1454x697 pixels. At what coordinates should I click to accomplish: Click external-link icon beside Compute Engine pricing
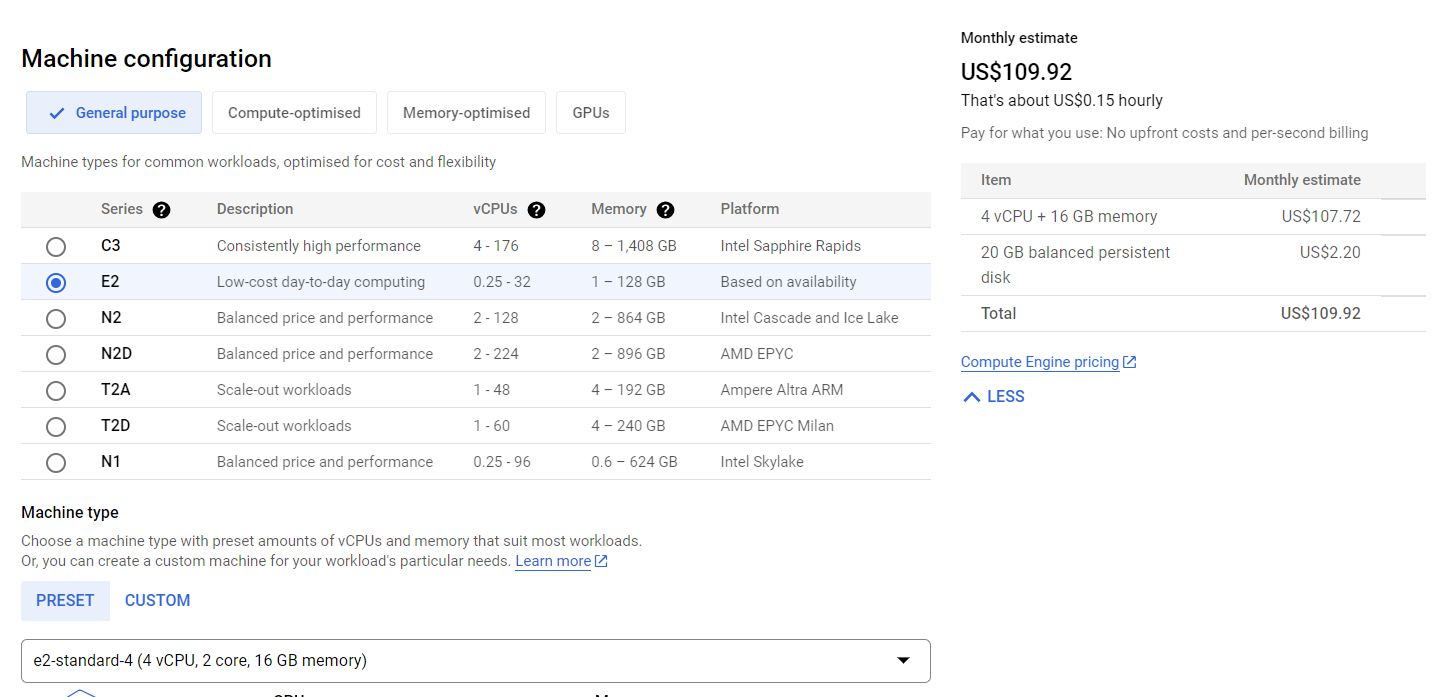[x=1130, y=362]
